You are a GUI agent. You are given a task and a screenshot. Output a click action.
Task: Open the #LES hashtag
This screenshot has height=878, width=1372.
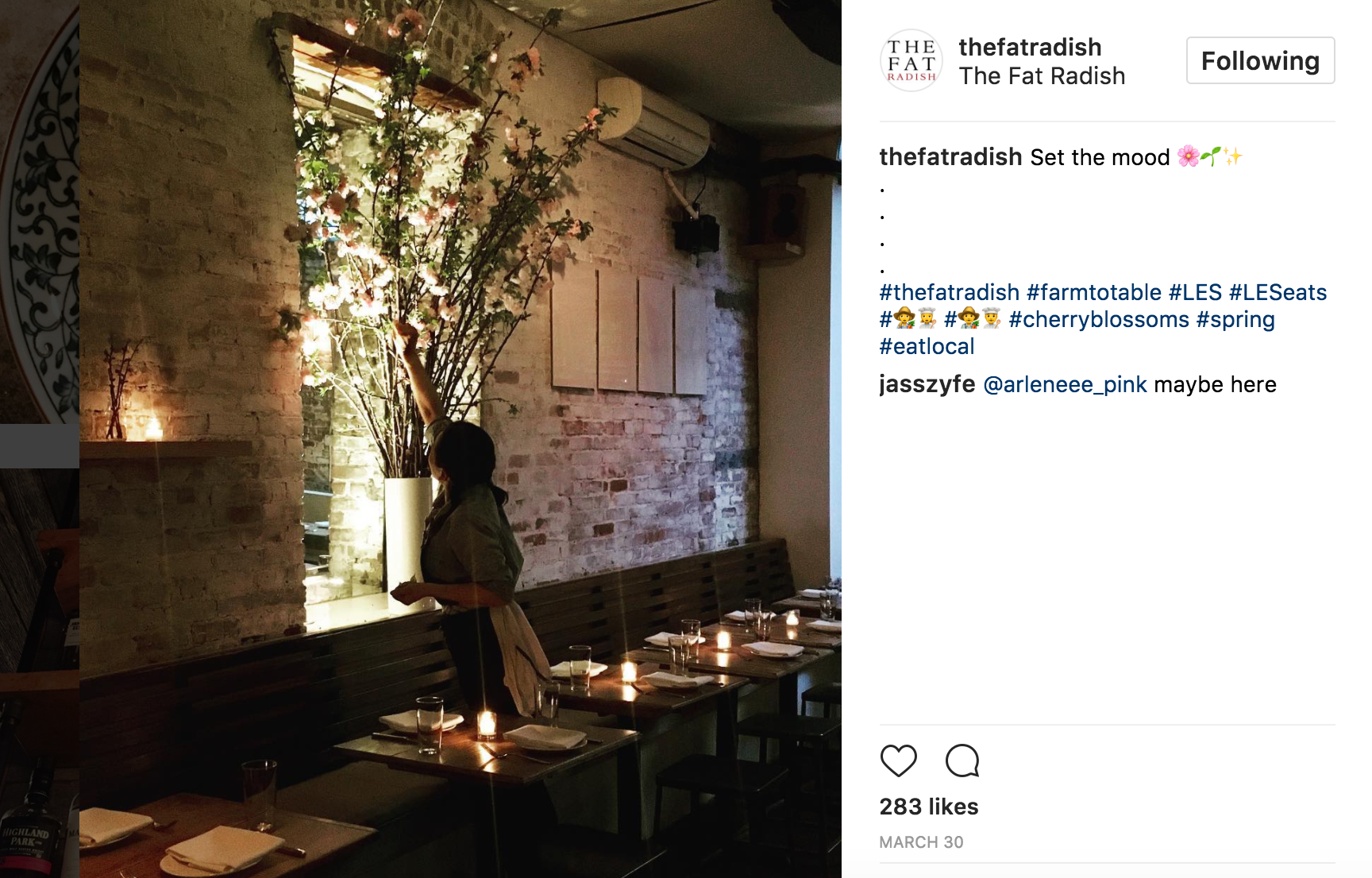1195,293
